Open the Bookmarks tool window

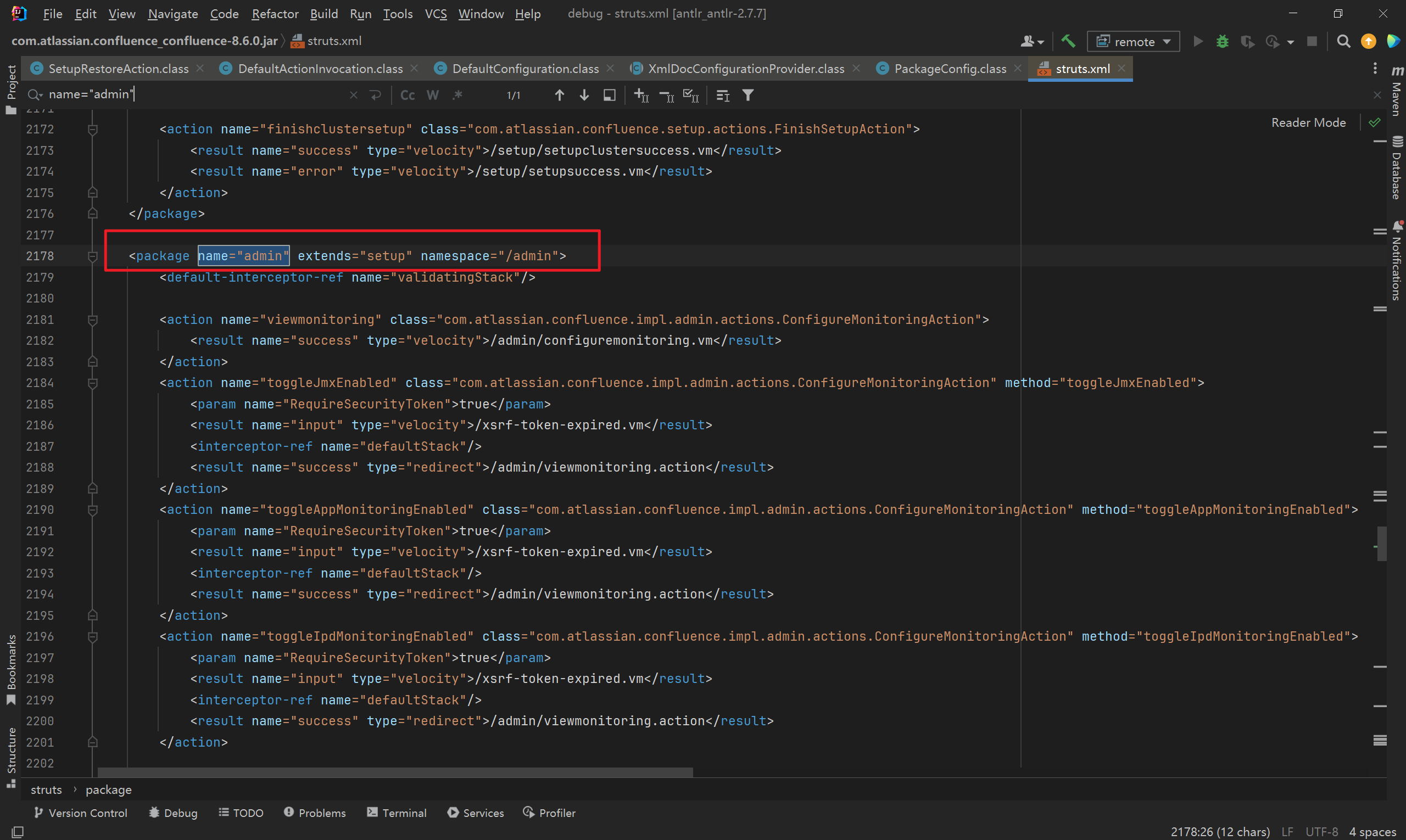[x=11, y=670]
